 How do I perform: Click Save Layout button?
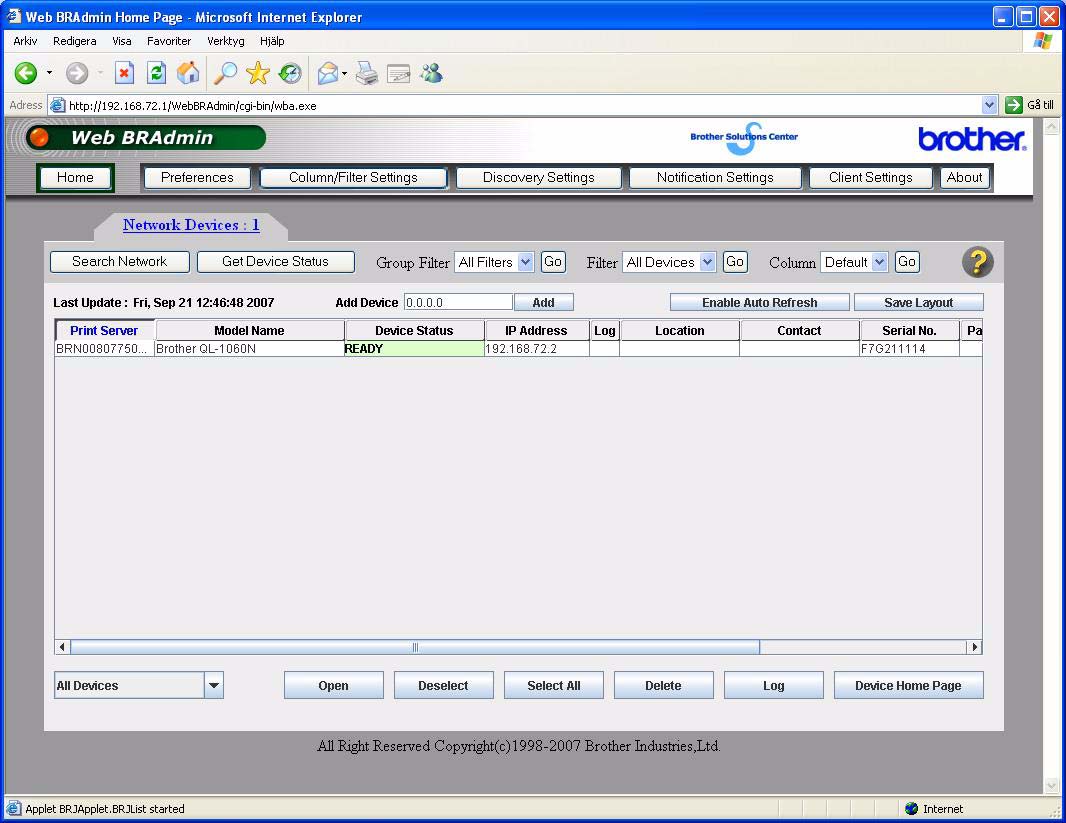[918, 302]
